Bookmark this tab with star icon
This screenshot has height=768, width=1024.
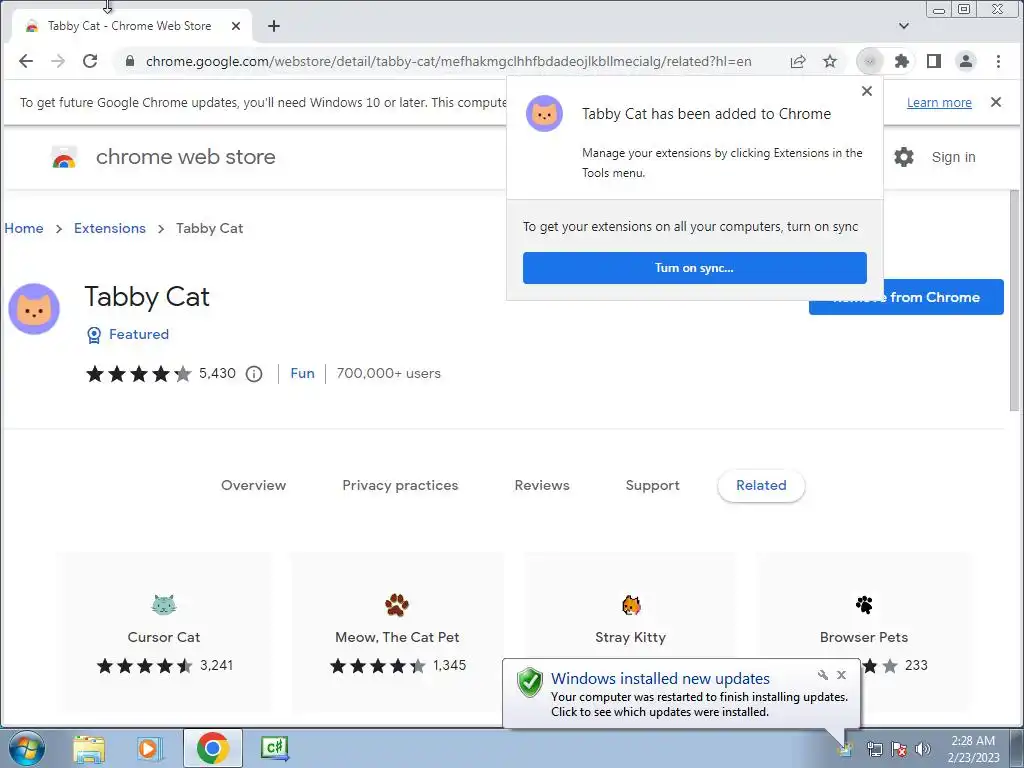tap(829, 61)
